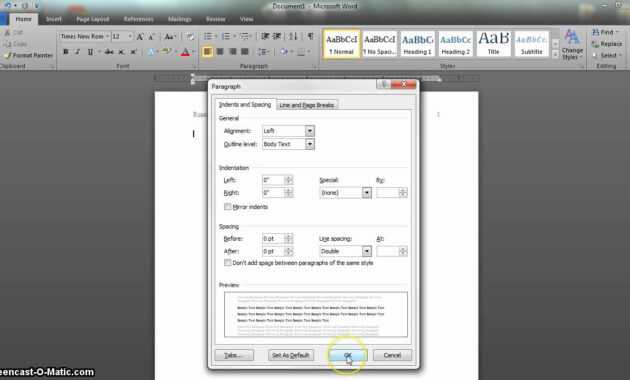Click the Right indentation value field
The image size is (630, 380).
(273, 193)
